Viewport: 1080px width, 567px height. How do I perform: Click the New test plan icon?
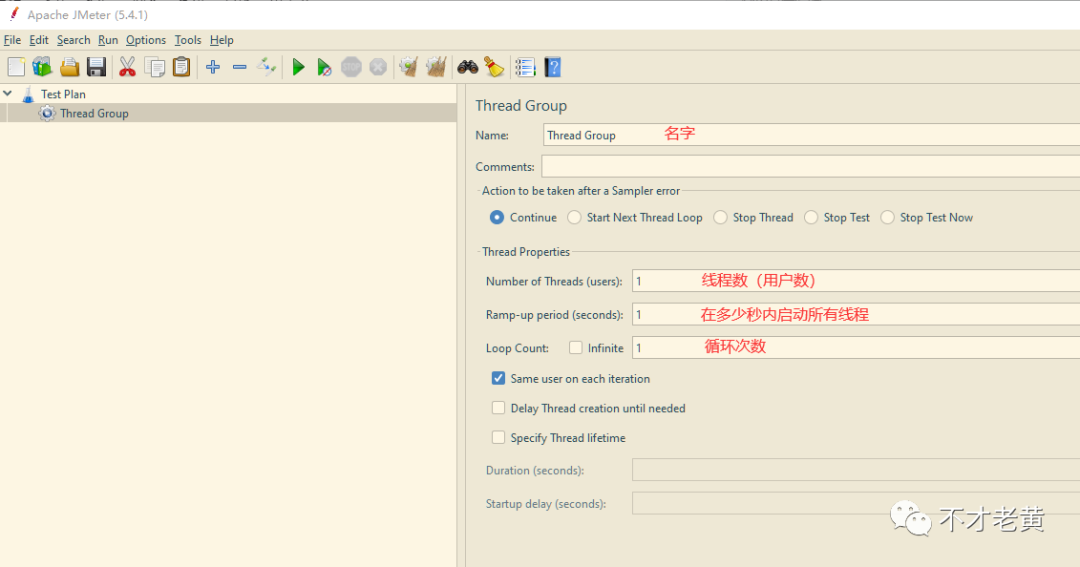pyautogui.click(x=16, y=67)
